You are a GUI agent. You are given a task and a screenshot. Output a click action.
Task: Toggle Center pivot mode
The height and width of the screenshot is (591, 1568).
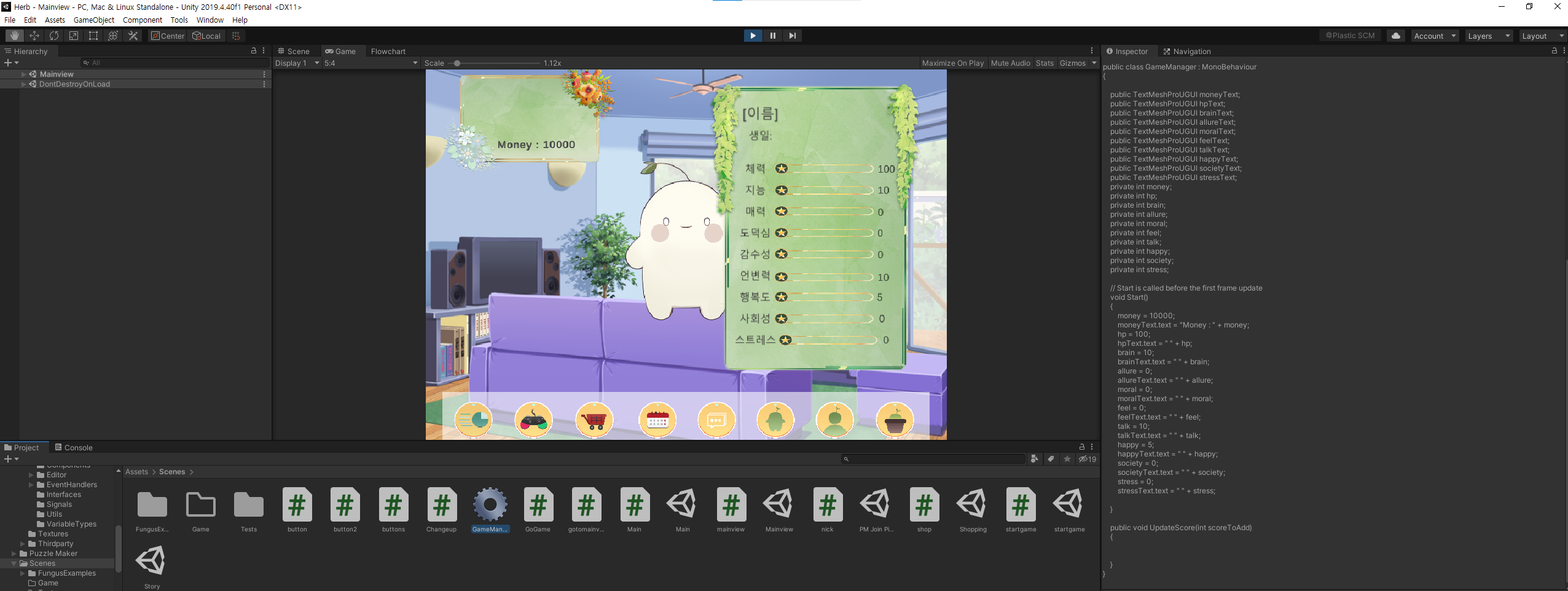coord(167,35)
